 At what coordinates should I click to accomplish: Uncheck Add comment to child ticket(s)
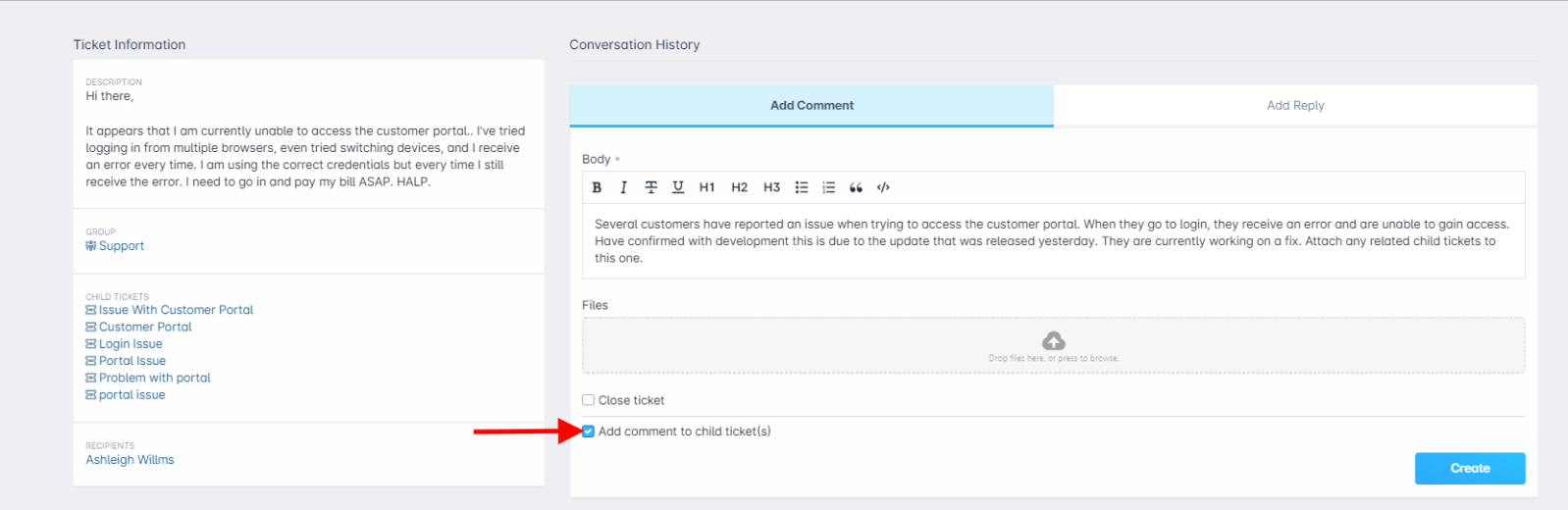pyautogui.click(x=588, y=432)
